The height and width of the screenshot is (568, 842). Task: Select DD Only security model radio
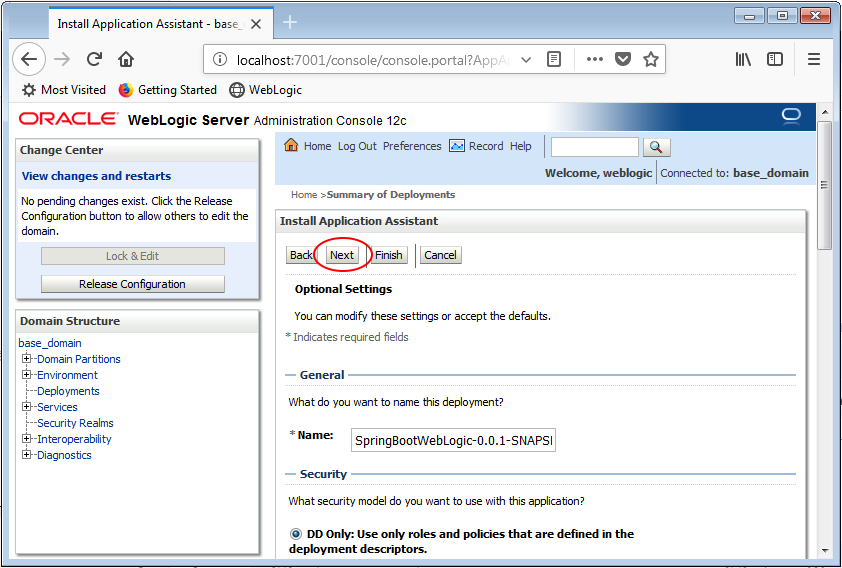click(295, 534)
